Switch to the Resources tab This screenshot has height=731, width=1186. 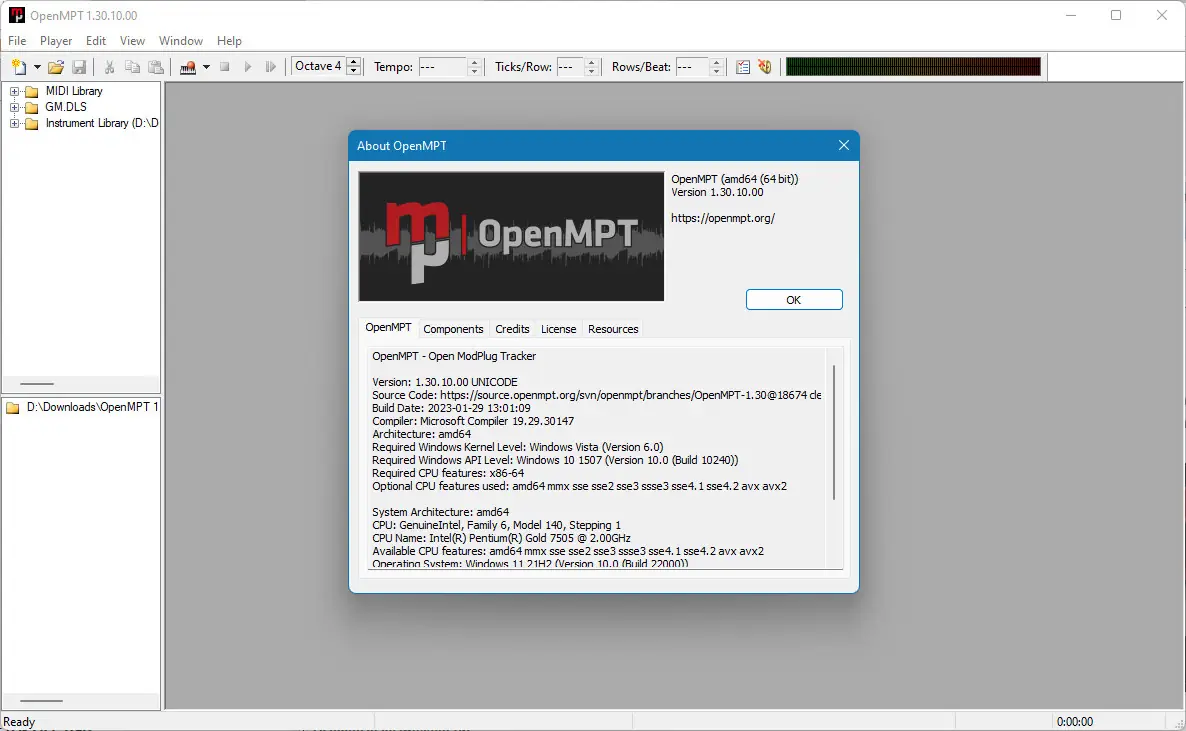point(613,329)
